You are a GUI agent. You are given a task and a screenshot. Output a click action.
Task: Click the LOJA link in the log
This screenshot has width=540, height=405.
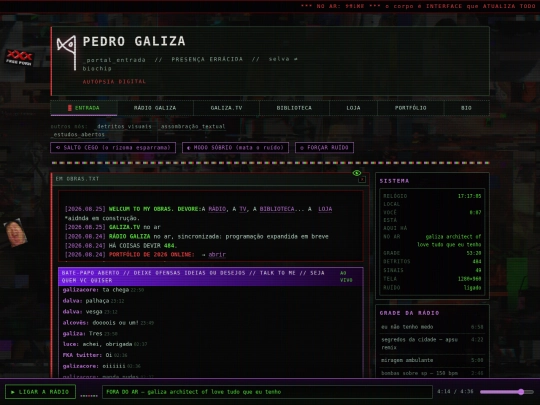click(x=325, y=209)
